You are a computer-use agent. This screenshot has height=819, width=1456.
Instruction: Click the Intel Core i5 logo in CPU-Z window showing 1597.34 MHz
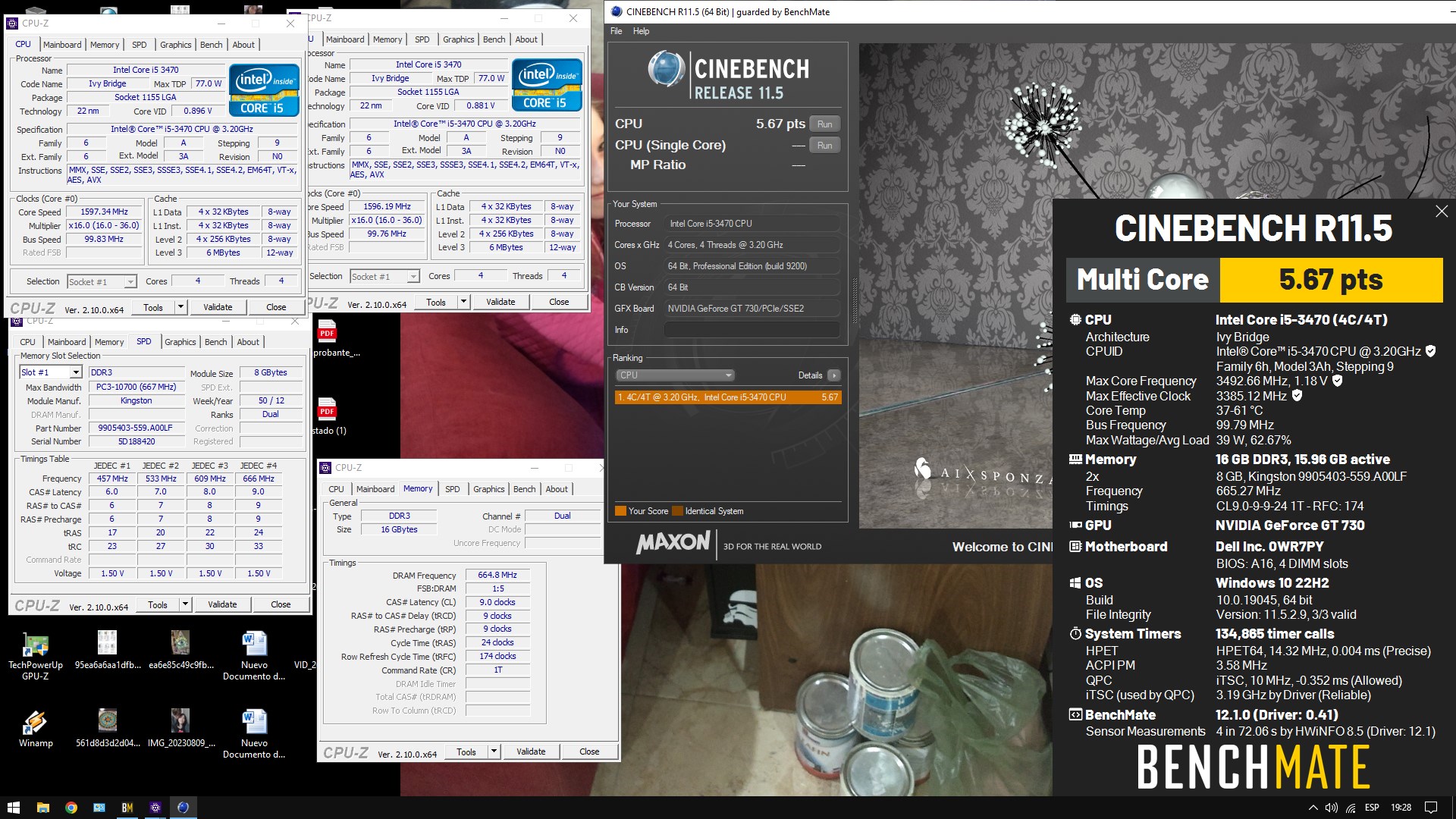pyautogui.click(x=264, y=90)
